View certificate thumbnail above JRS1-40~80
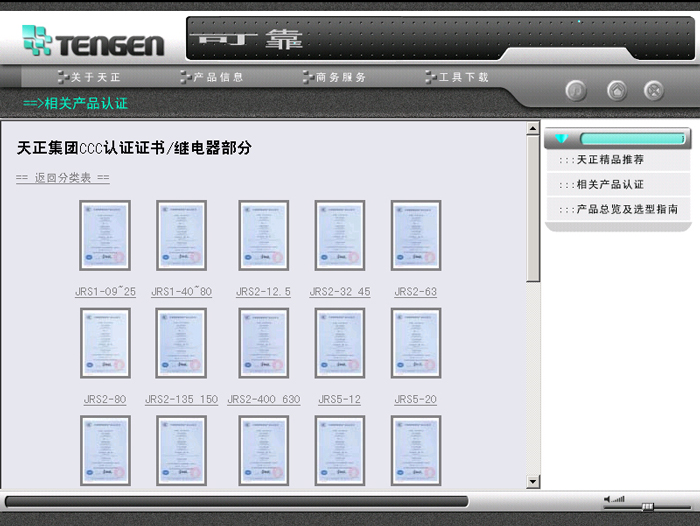The image size is (700, 526). pyautogui.click(x=181, y=235)
